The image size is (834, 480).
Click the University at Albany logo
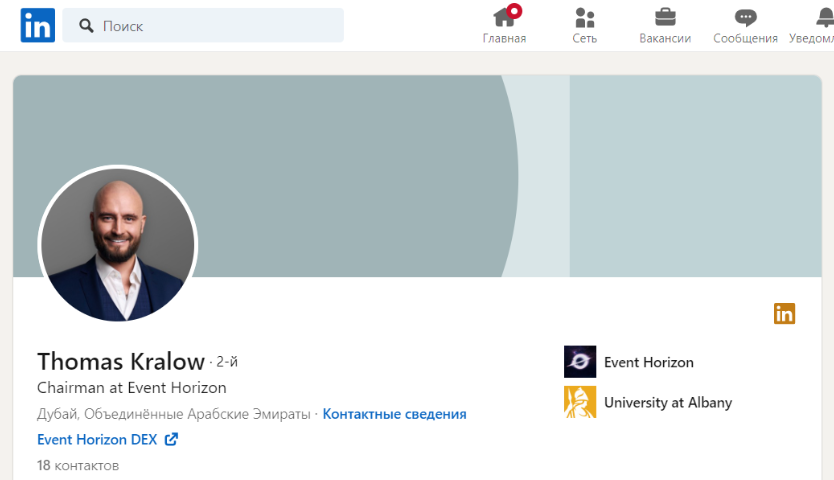coord(580,402)
